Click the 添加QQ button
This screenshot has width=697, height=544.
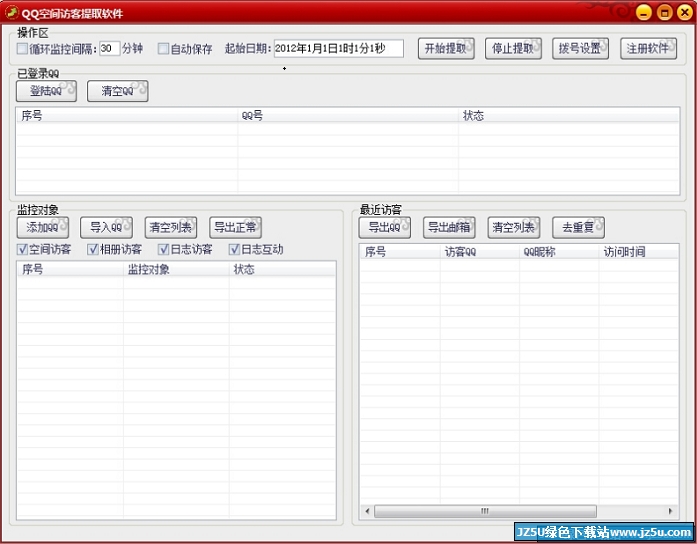coord(43,228)
